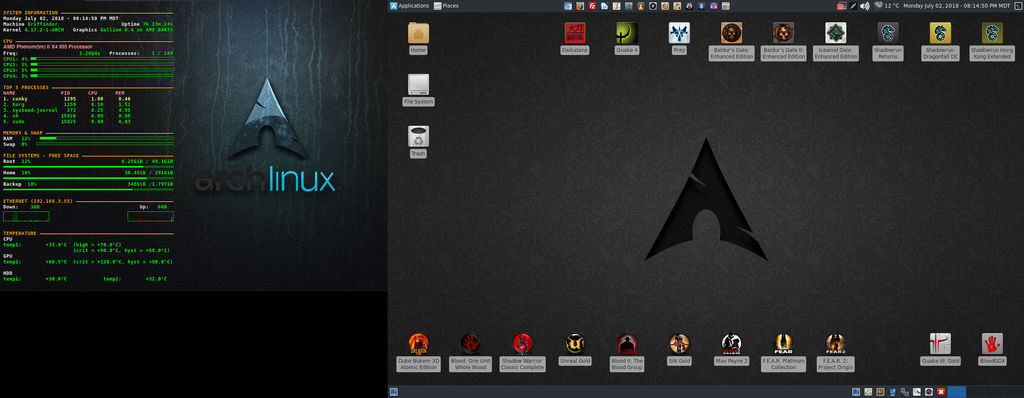Launch Shadow Warrior Classic Complete

(522, 352)
